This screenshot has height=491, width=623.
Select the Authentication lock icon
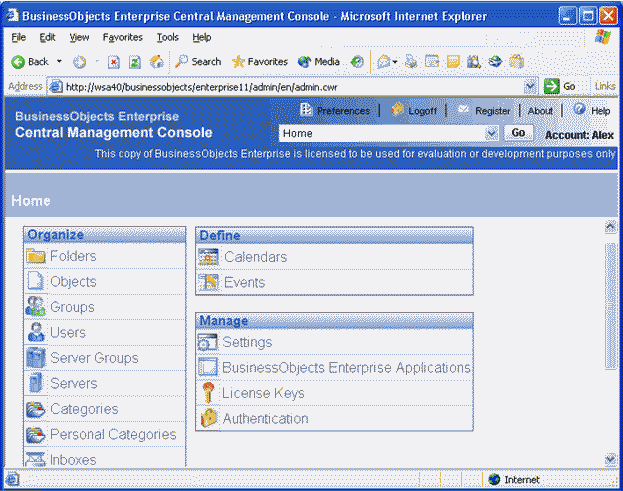(209, 418)
